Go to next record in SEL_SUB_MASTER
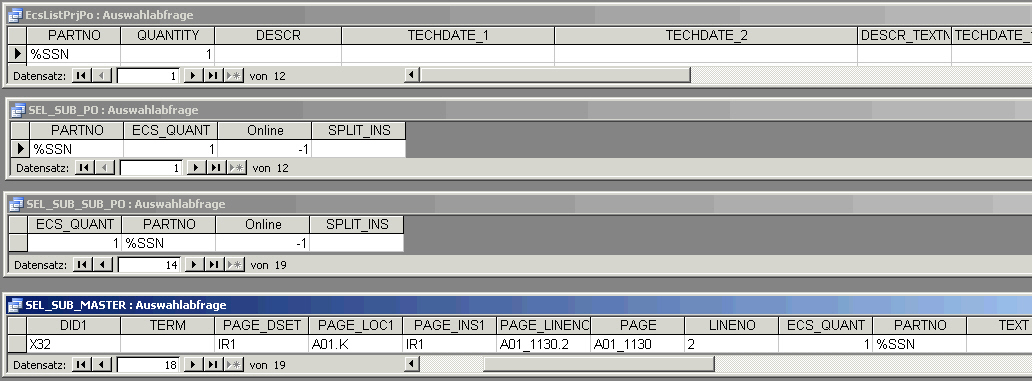 [193, 364]
